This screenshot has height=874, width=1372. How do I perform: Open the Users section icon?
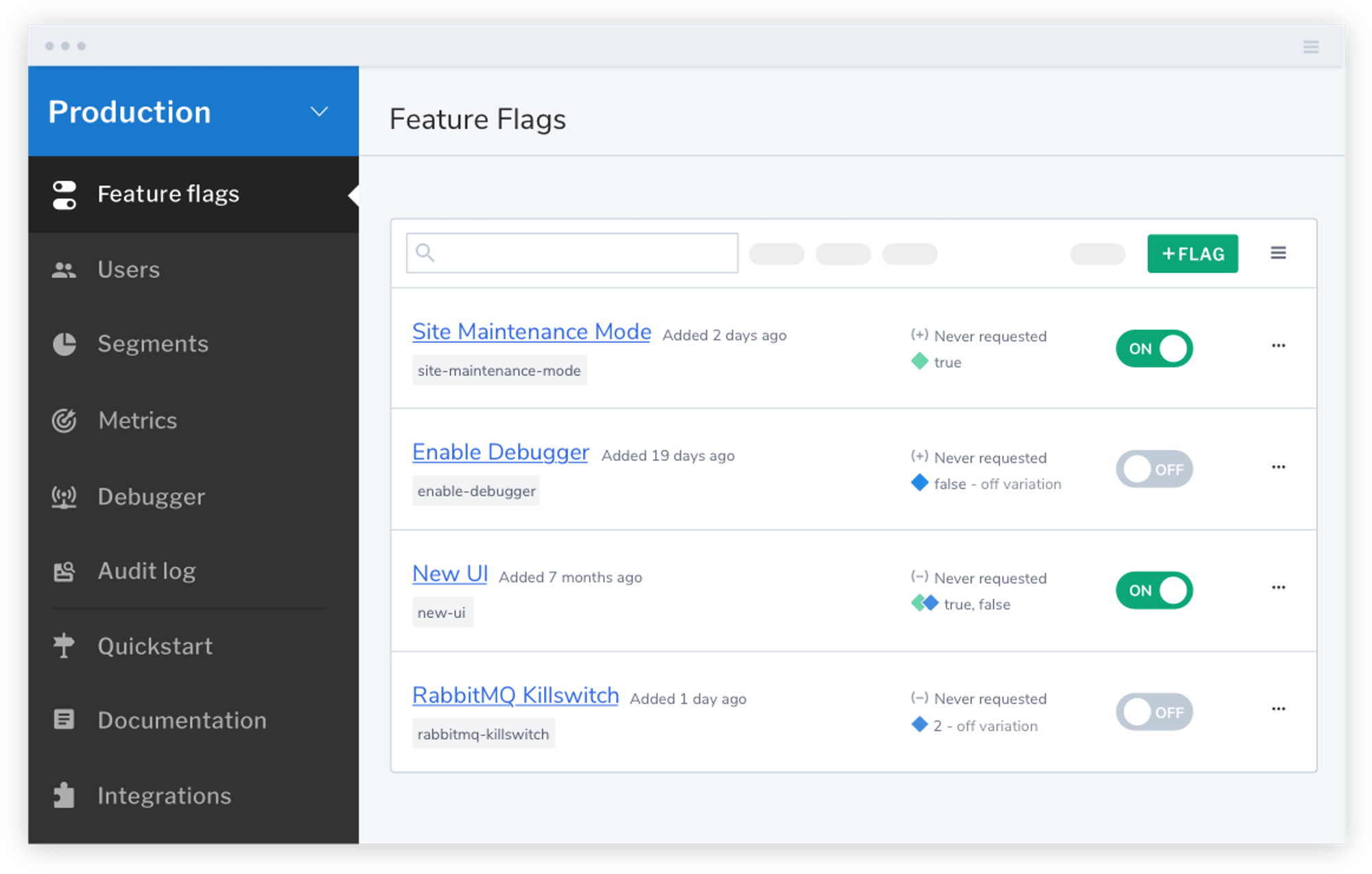pos(64,270)
